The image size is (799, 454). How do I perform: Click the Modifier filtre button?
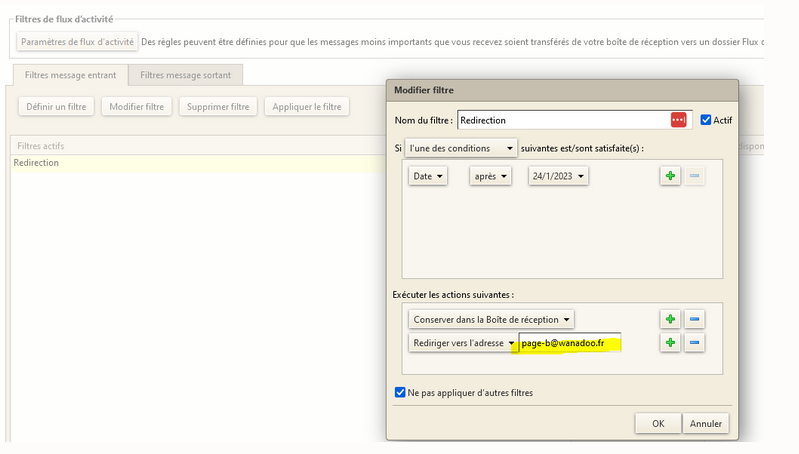point(137,106)
